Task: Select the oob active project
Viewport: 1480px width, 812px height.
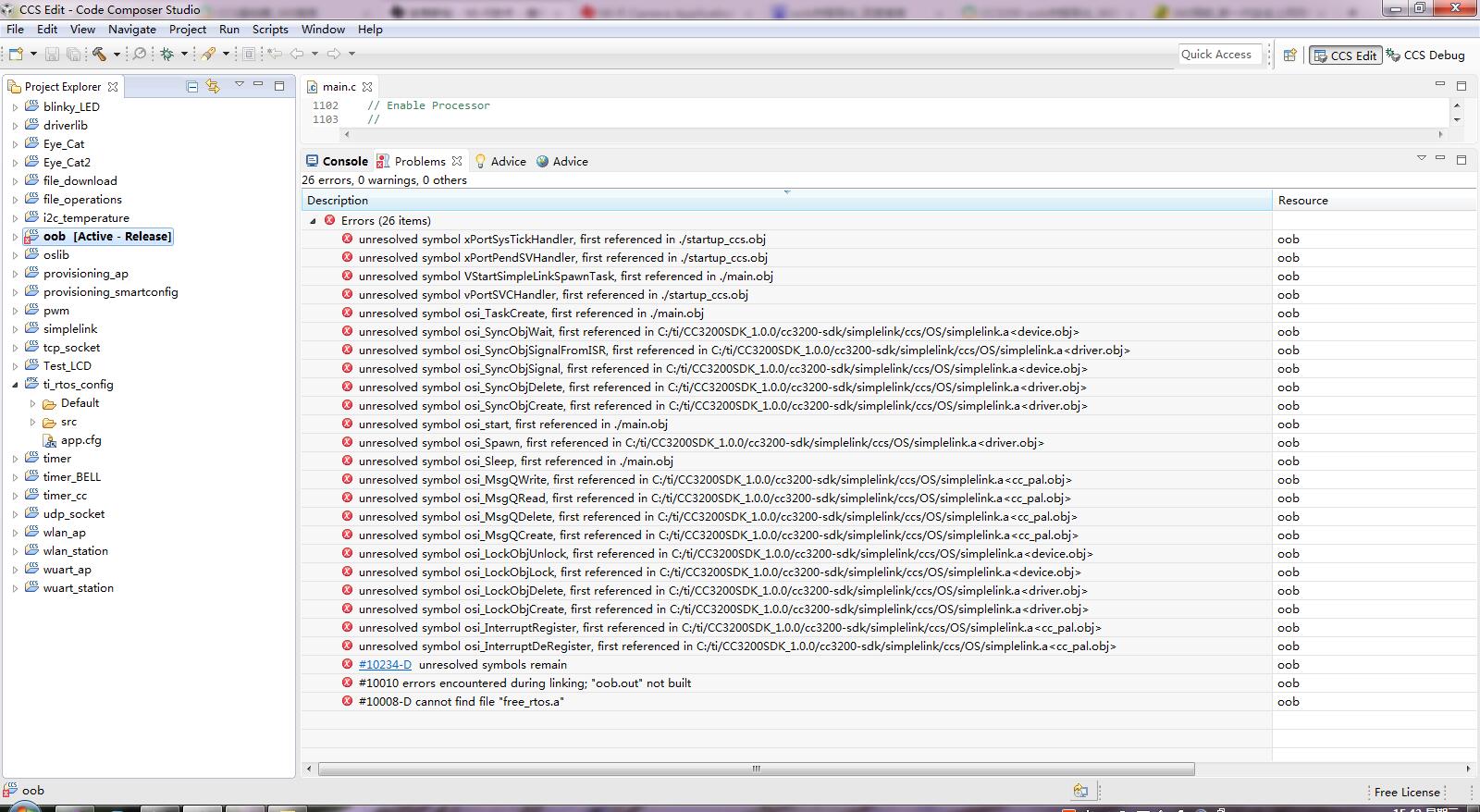Action: click(97, 236)
